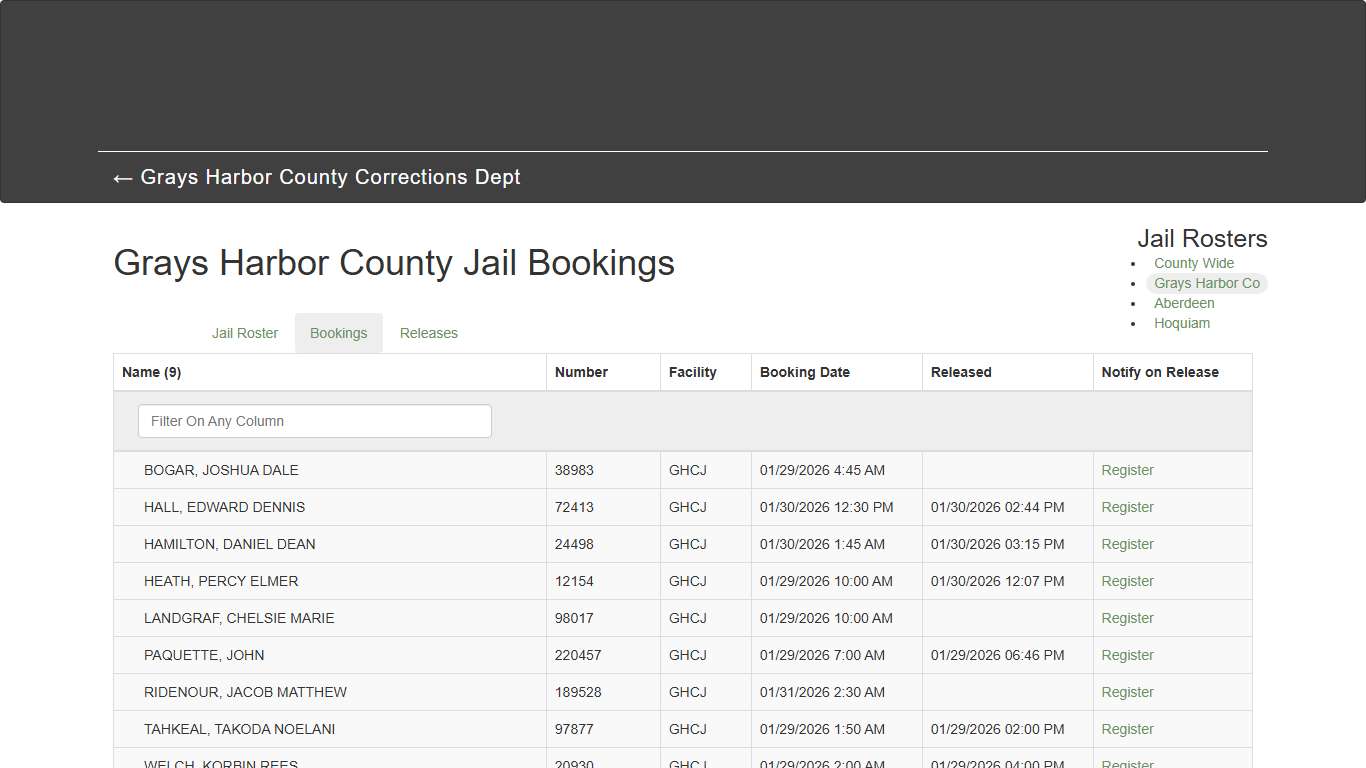Select the booking entry for PAQUETTE, JOHN
Image resolution: width=1366 pixels, height=768 pixels.
[x=204, y=655]
